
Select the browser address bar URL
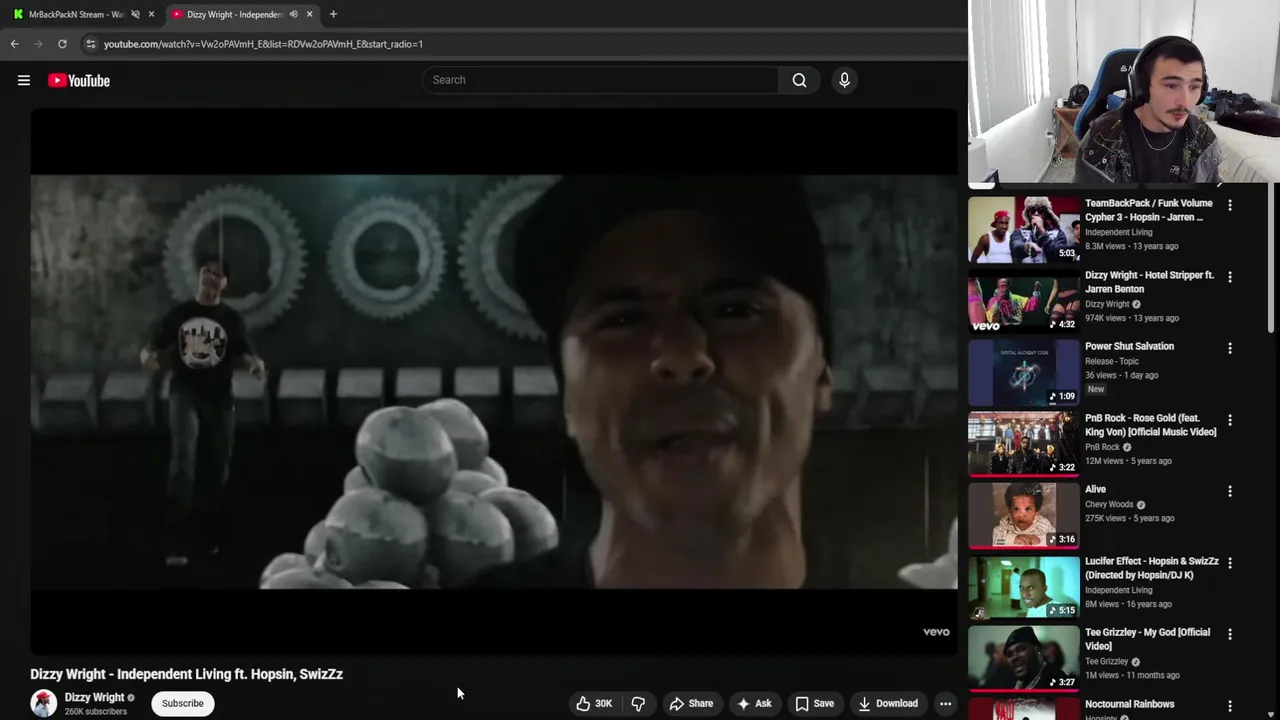click(263, 44)
